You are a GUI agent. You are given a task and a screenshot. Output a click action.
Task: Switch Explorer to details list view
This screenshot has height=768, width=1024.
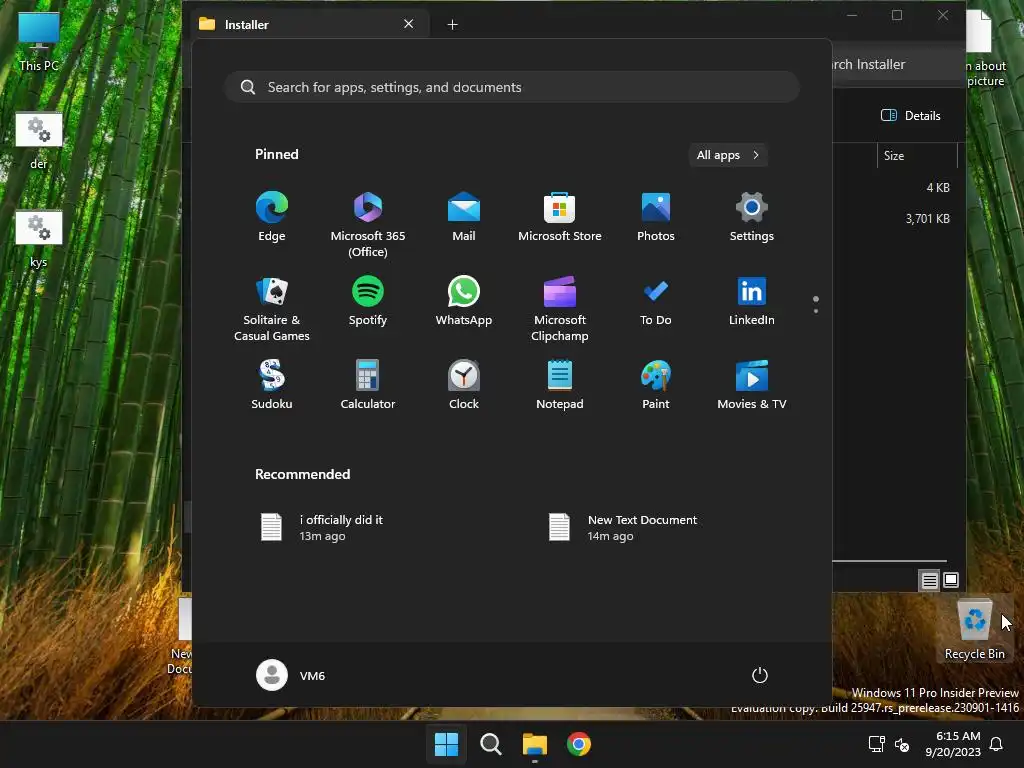[x=929, y=580]
